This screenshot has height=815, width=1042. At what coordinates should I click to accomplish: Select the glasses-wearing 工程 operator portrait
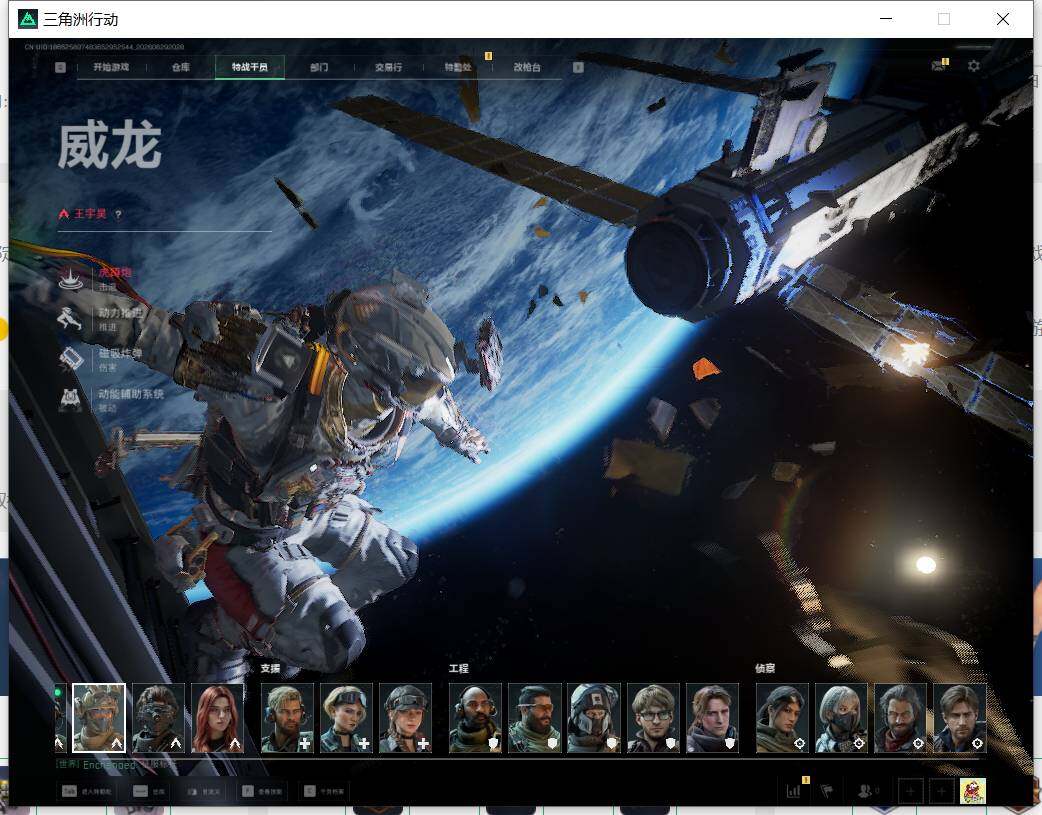[653, 718]
